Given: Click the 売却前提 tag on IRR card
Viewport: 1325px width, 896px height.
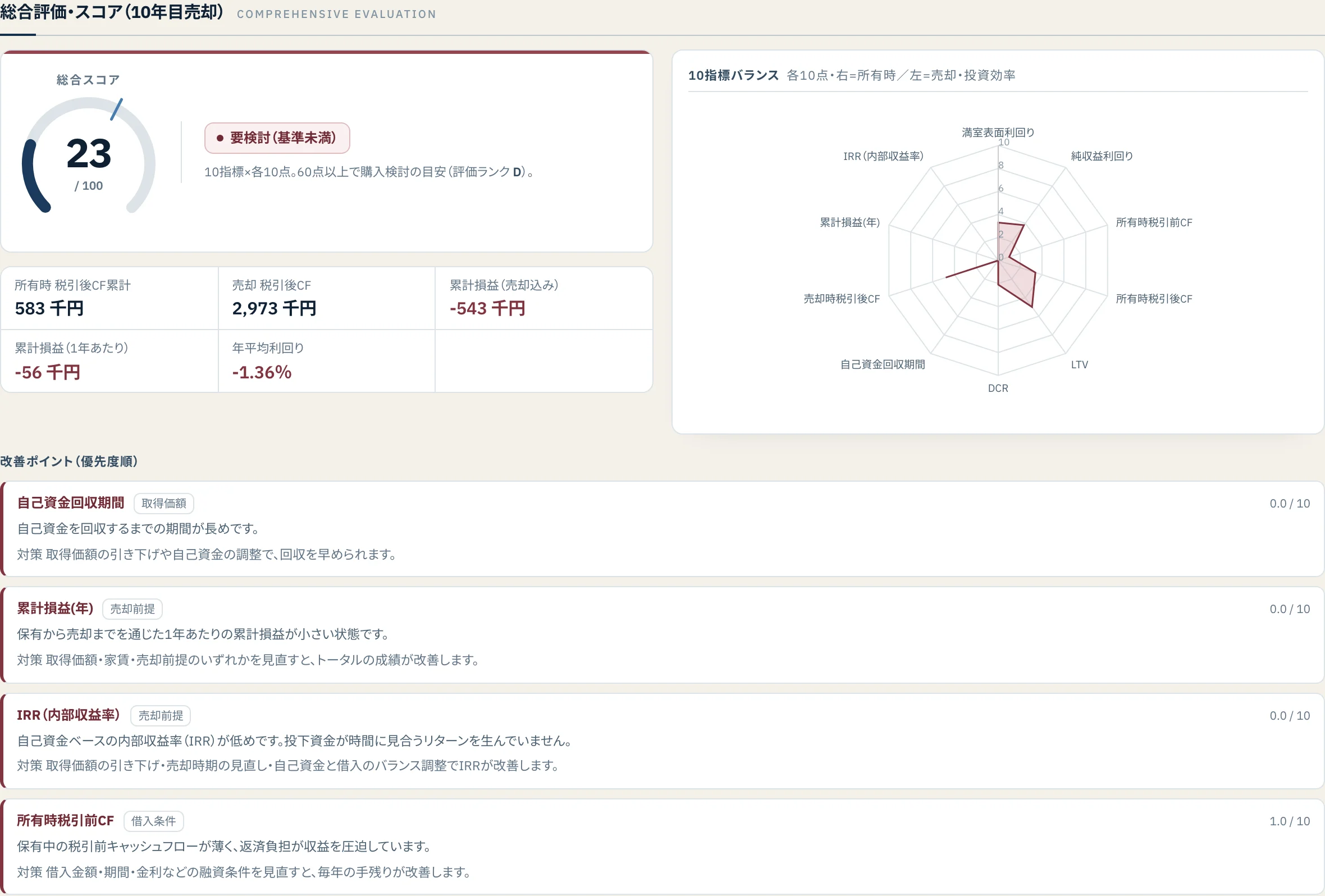Looking at the screenshot, I should [x=161, y=715].
